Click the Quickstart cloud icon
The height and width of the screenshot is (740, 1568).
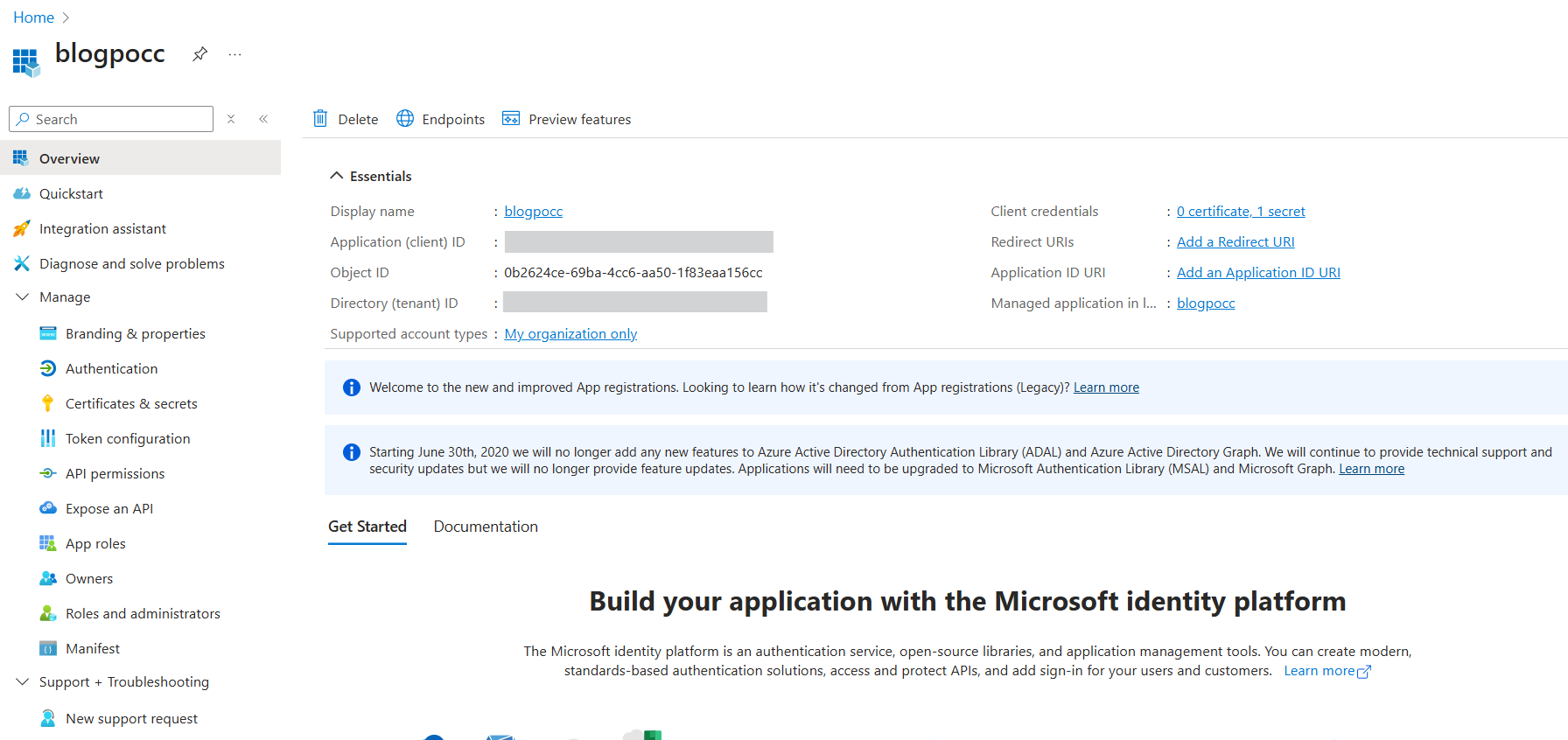22,193
